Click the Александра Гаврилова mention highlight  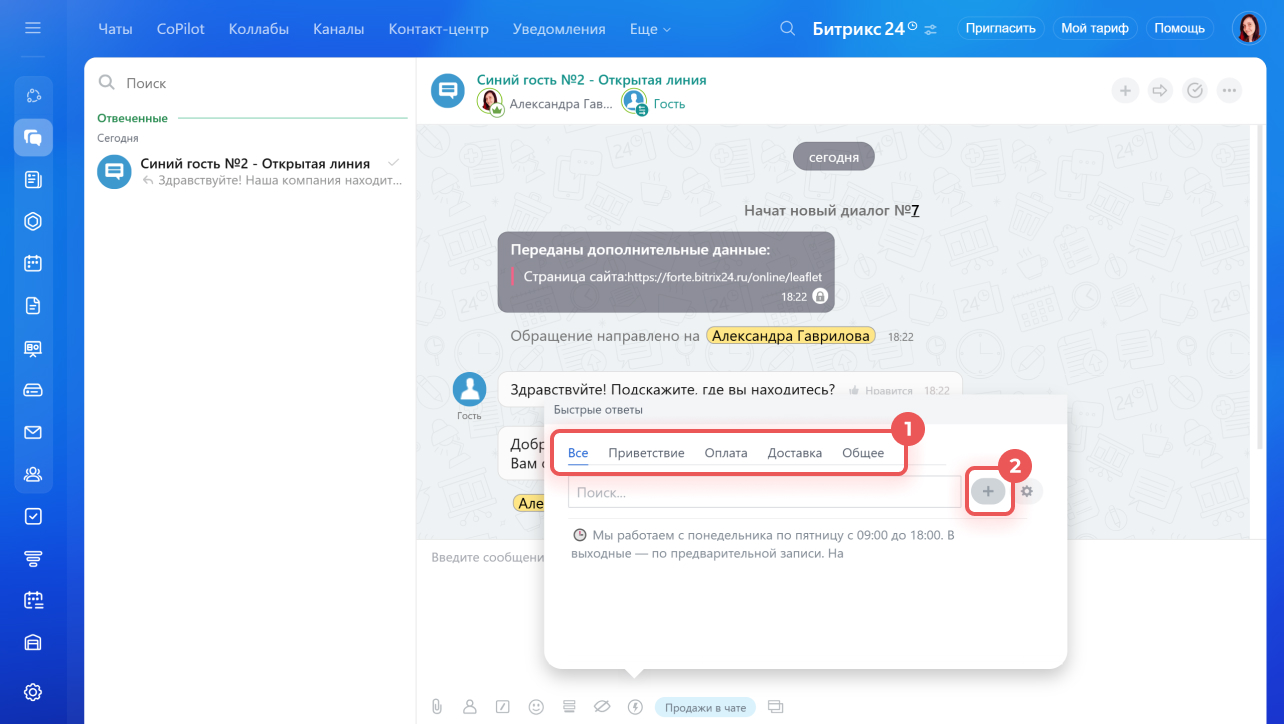[x=791, y=336]
